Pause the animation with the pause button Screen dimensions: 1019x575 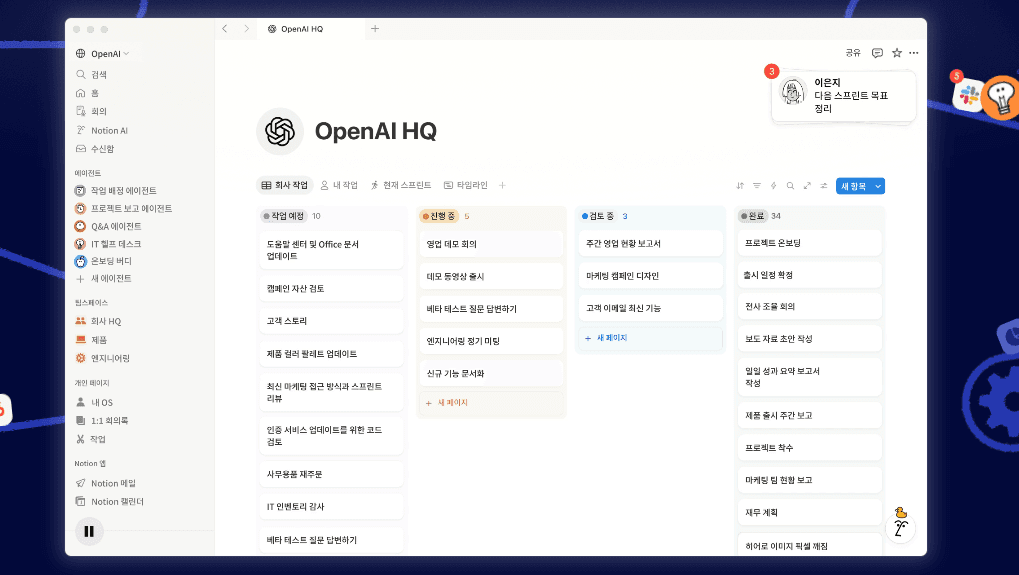tap(89, 531)
